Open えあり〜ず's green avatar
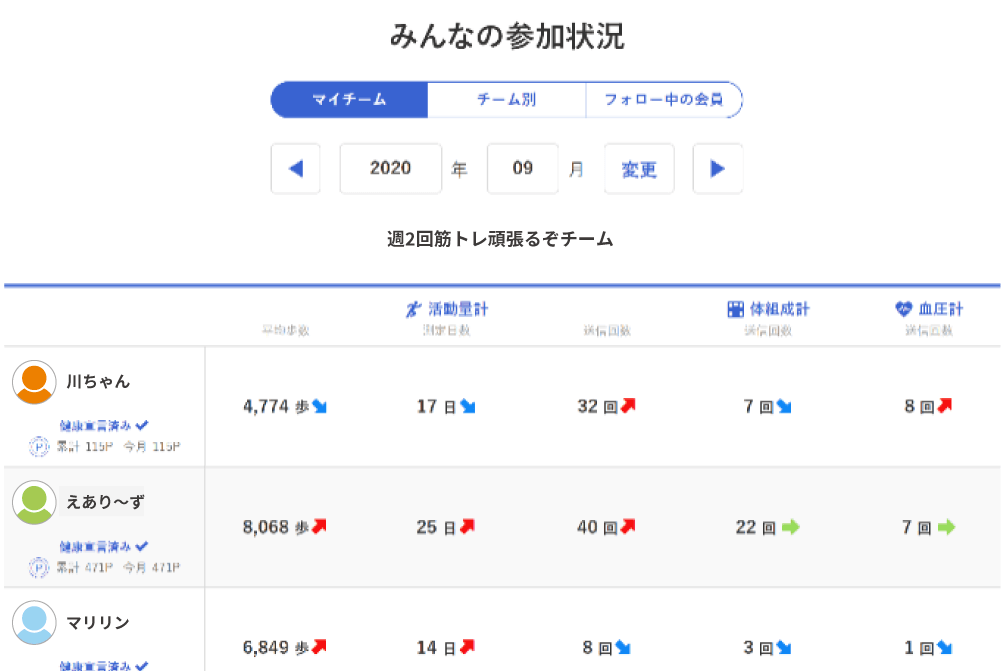 coord(34,502)
